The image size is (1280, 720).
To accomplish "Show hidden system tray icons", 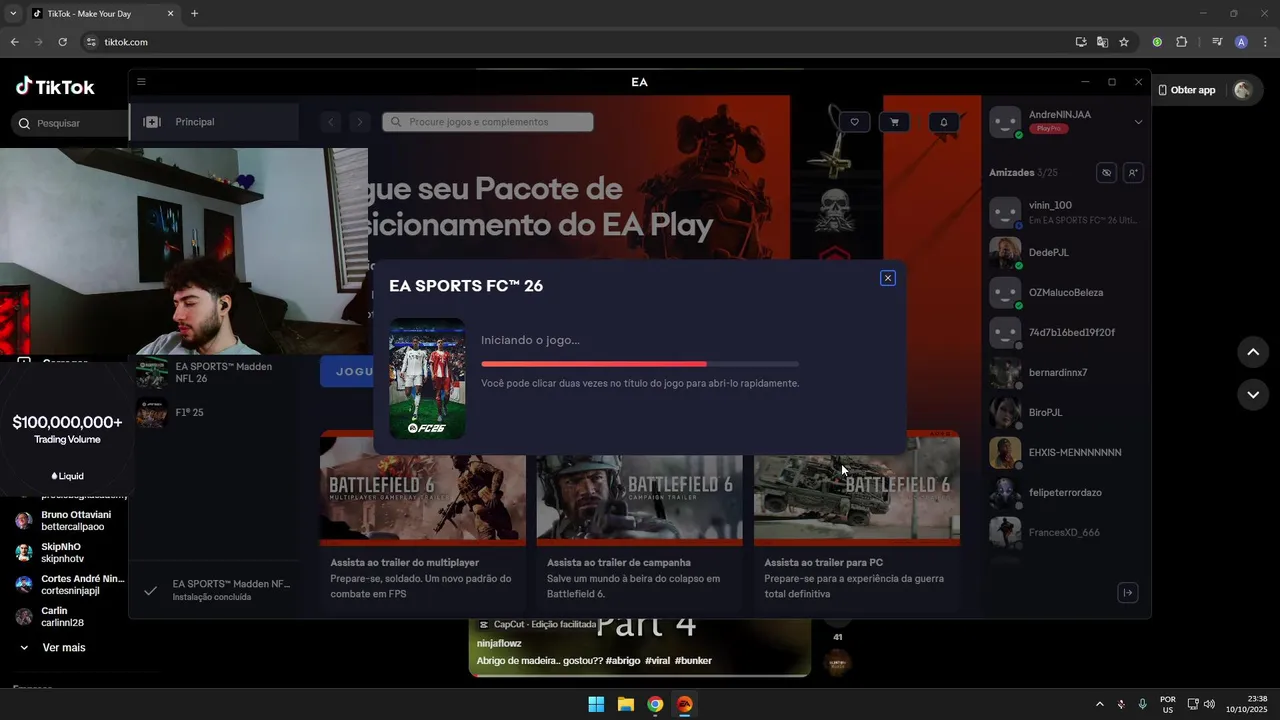I will 1100,704.
